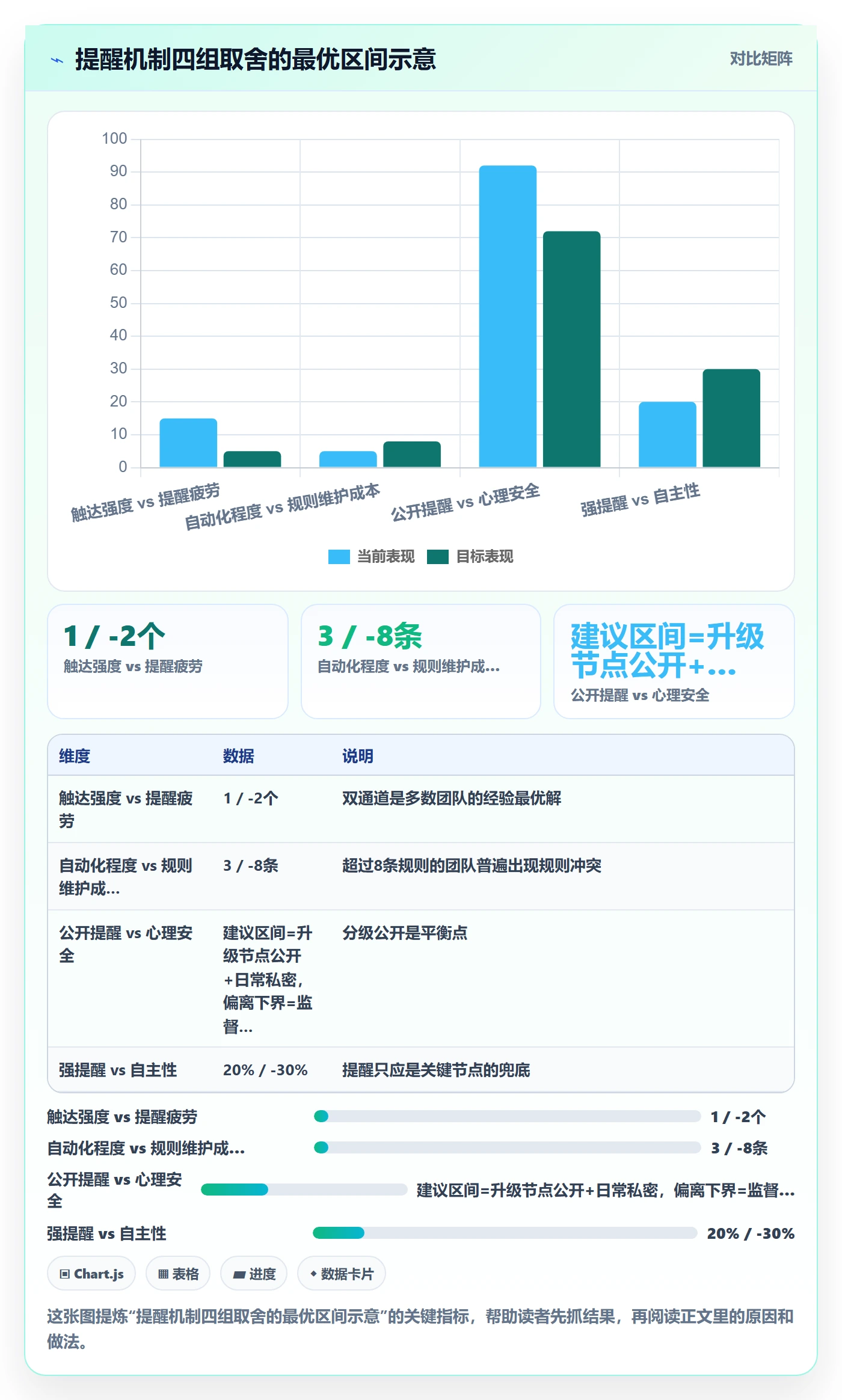Screen dimensions: 842x1400
Task: Select the blue 强提醒 vs 自主性 bar
Action: (x=668, y=434)
